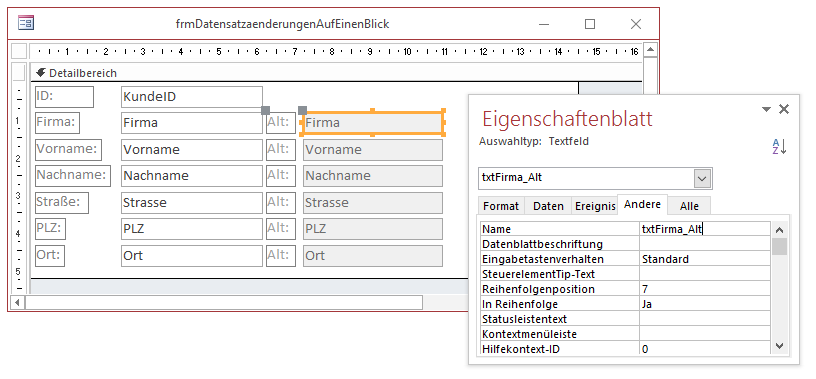The width and height of the screenshot is (816, 379).
Task: Select the grey Nachname Alt text box
Action: point(373,176)
